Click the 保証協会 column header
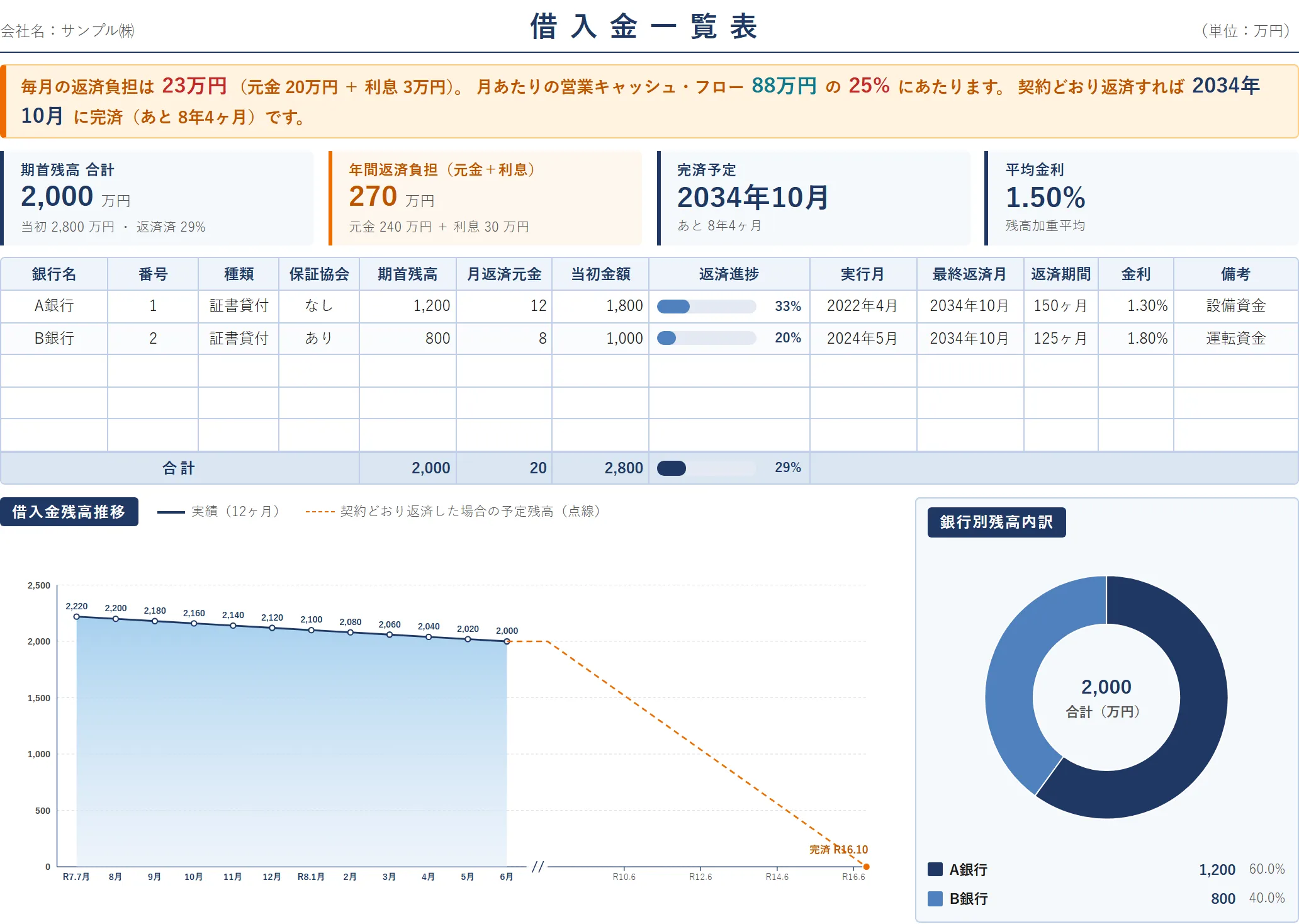The height and width of the screenshot is (924, 1299). (x=319, y=274)
